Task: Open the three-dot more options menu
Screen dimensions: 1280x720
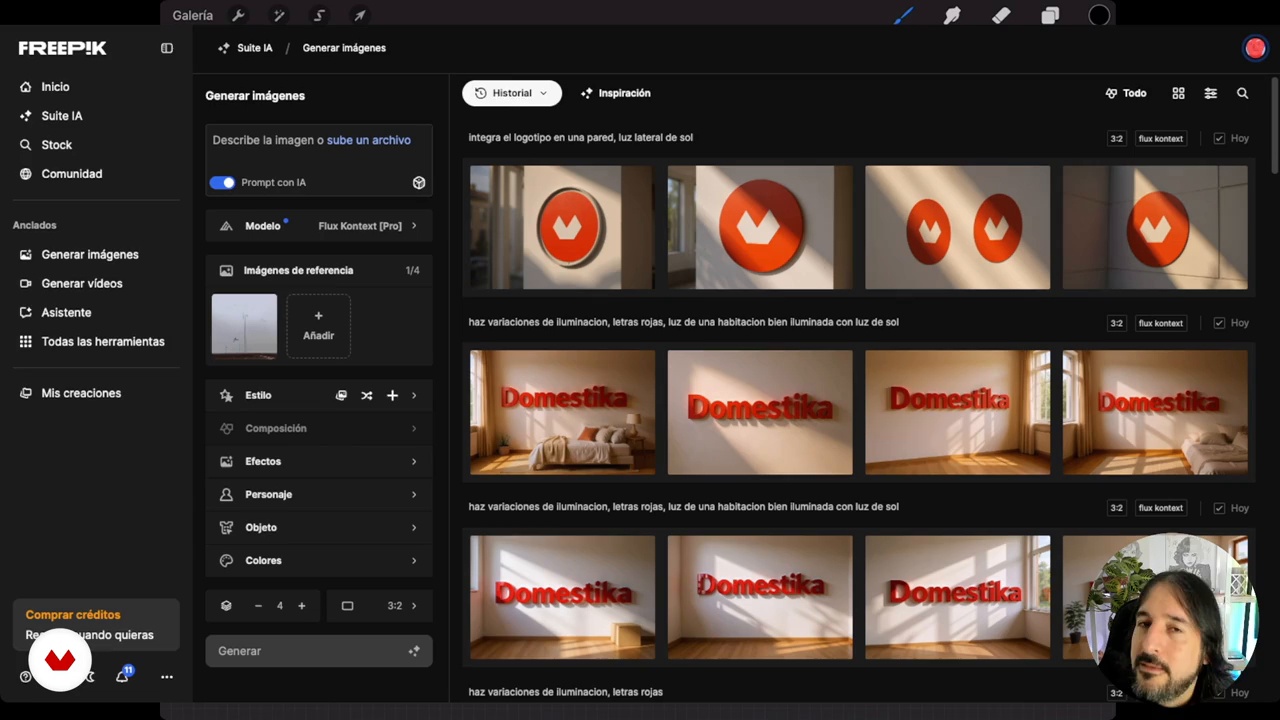Action: click(x=167, y=677)
